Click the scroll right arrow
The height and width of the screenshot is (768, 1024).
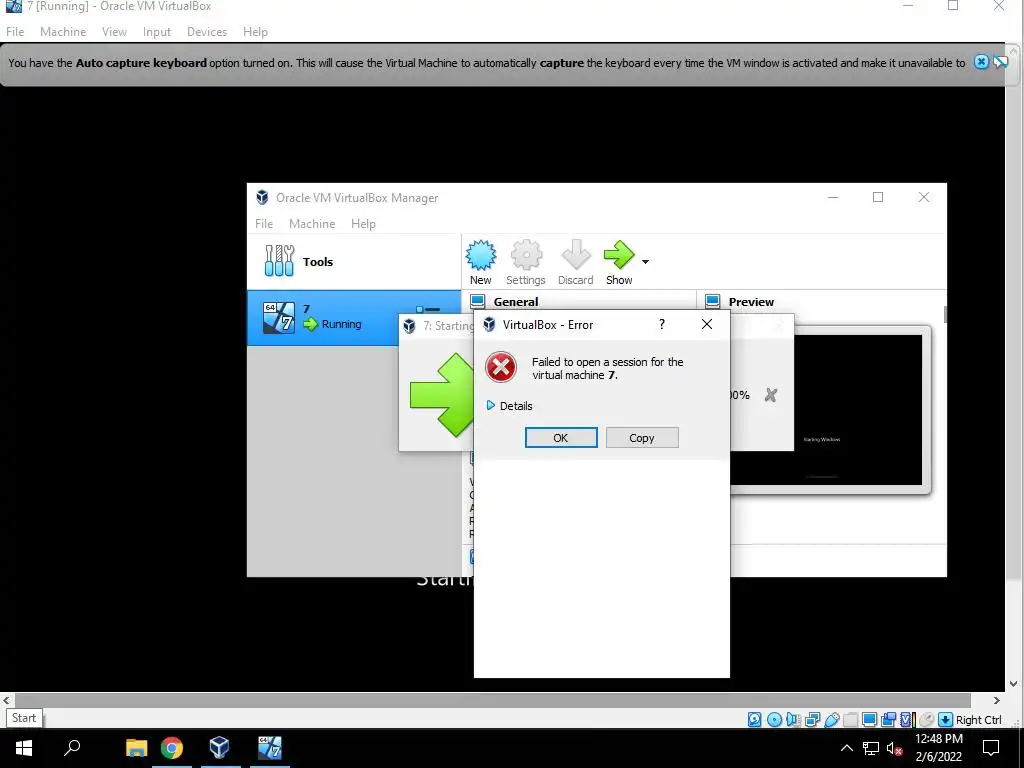point(997,699)
